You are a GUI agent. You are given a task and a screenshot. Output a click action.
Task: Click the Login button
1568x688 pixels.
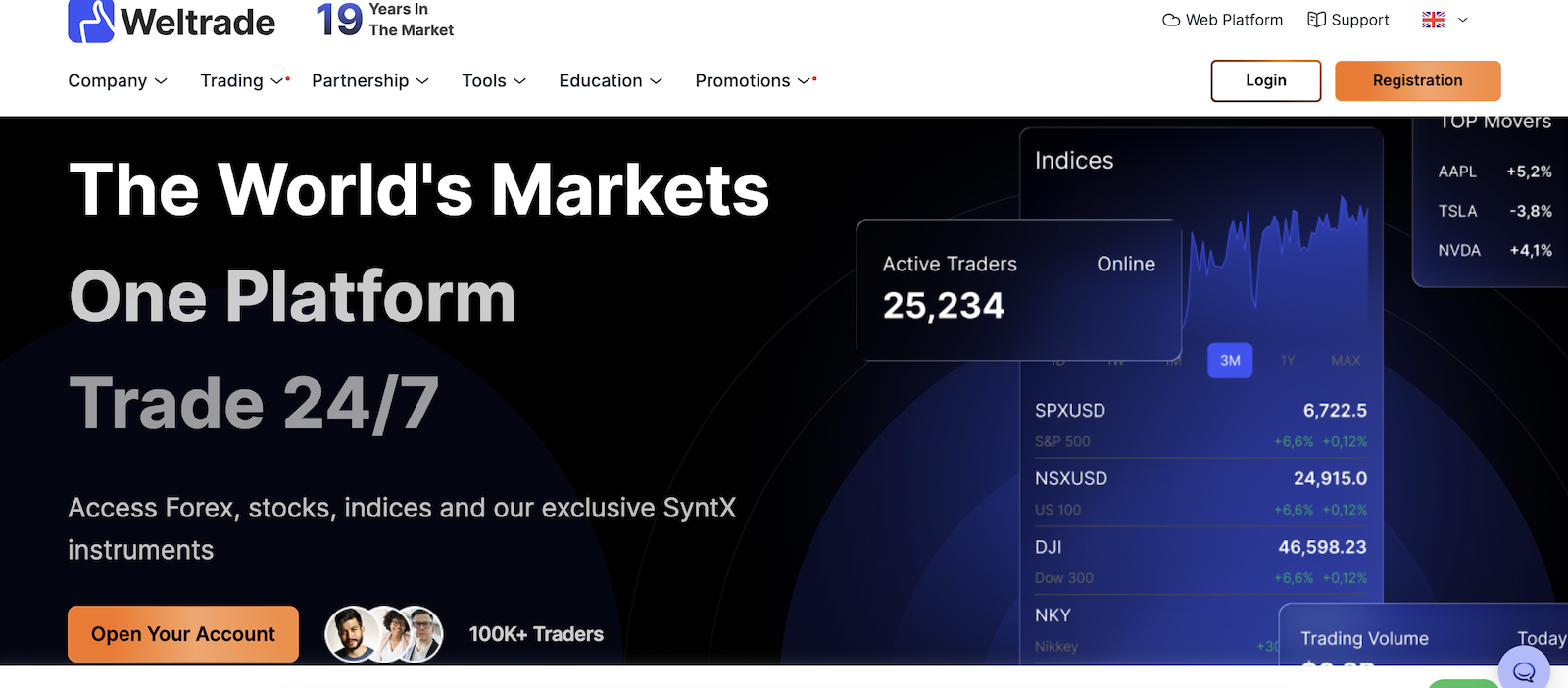point(1265,80)
